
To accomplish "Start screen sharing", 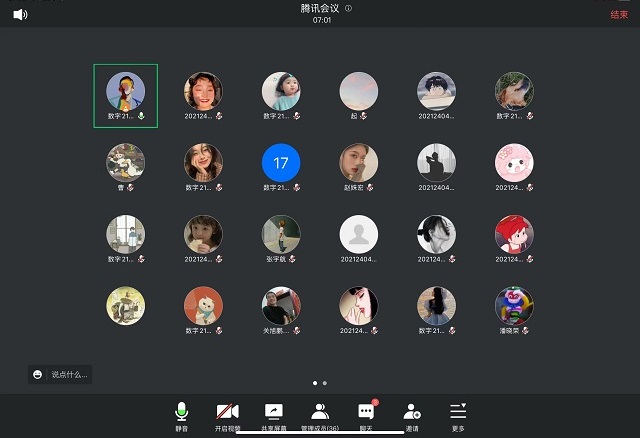I will point(273,414).
